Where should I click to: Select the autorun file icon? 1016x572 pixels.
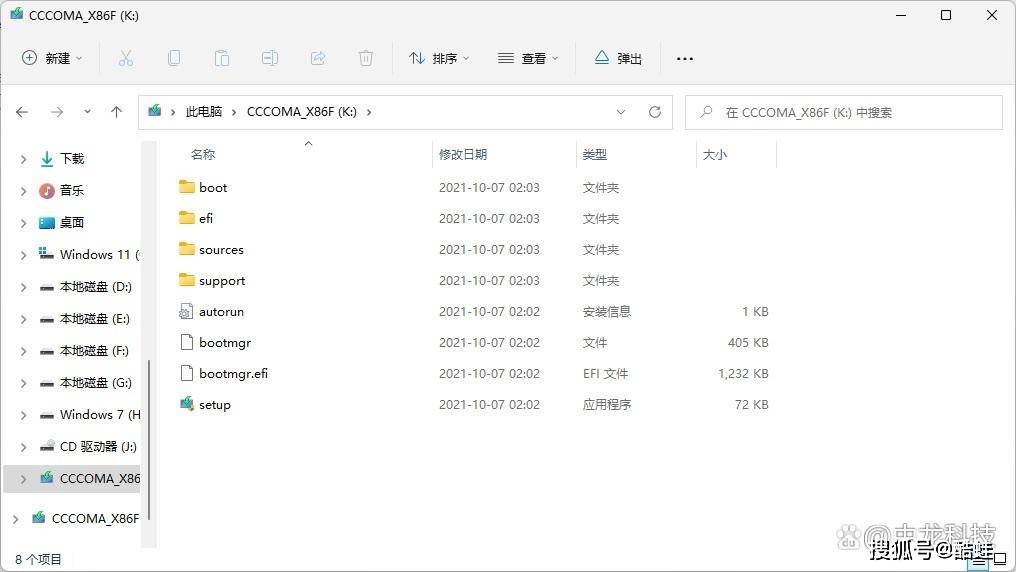pos(187,312)
